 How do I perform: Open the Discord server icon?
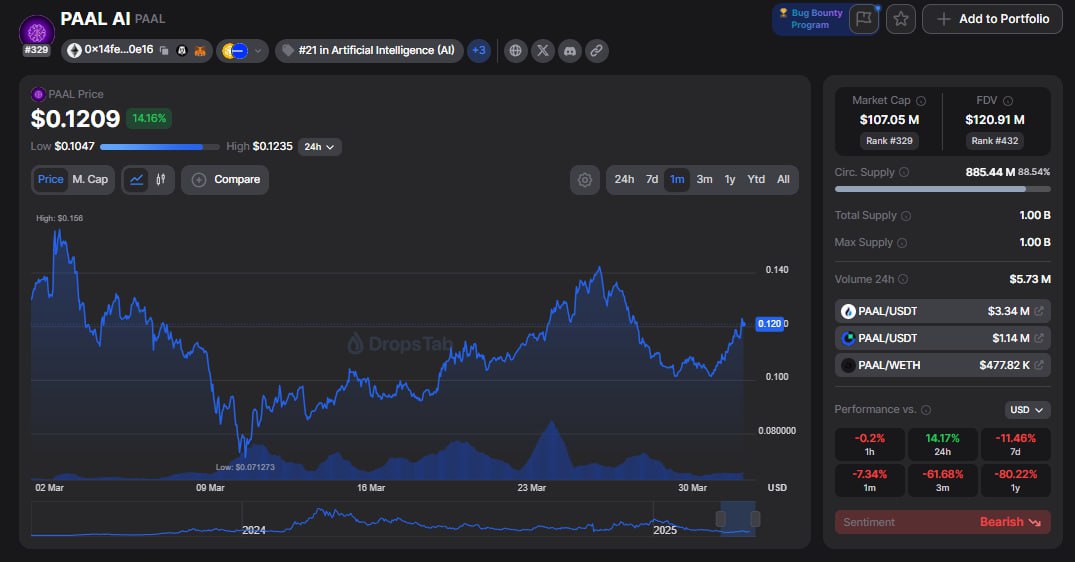570,51
